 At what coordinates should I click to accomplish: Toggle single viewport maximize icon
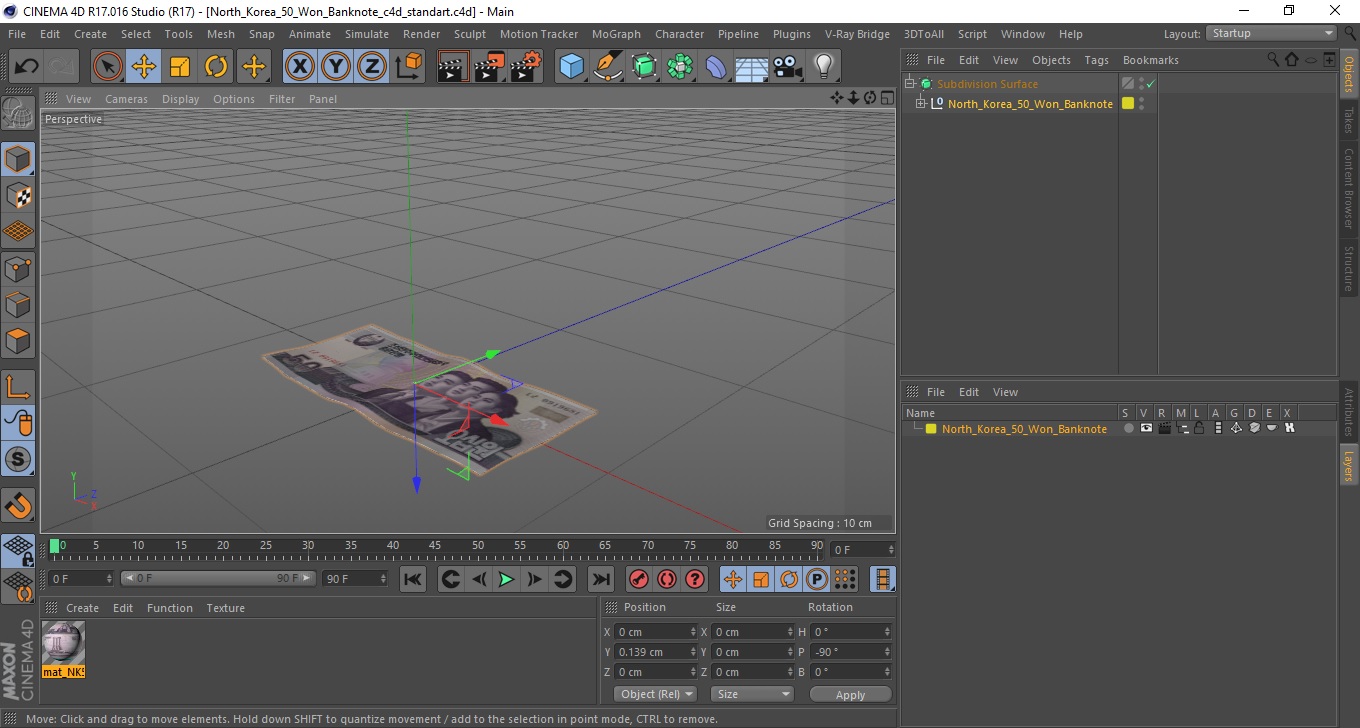click(x=887, y=98)
